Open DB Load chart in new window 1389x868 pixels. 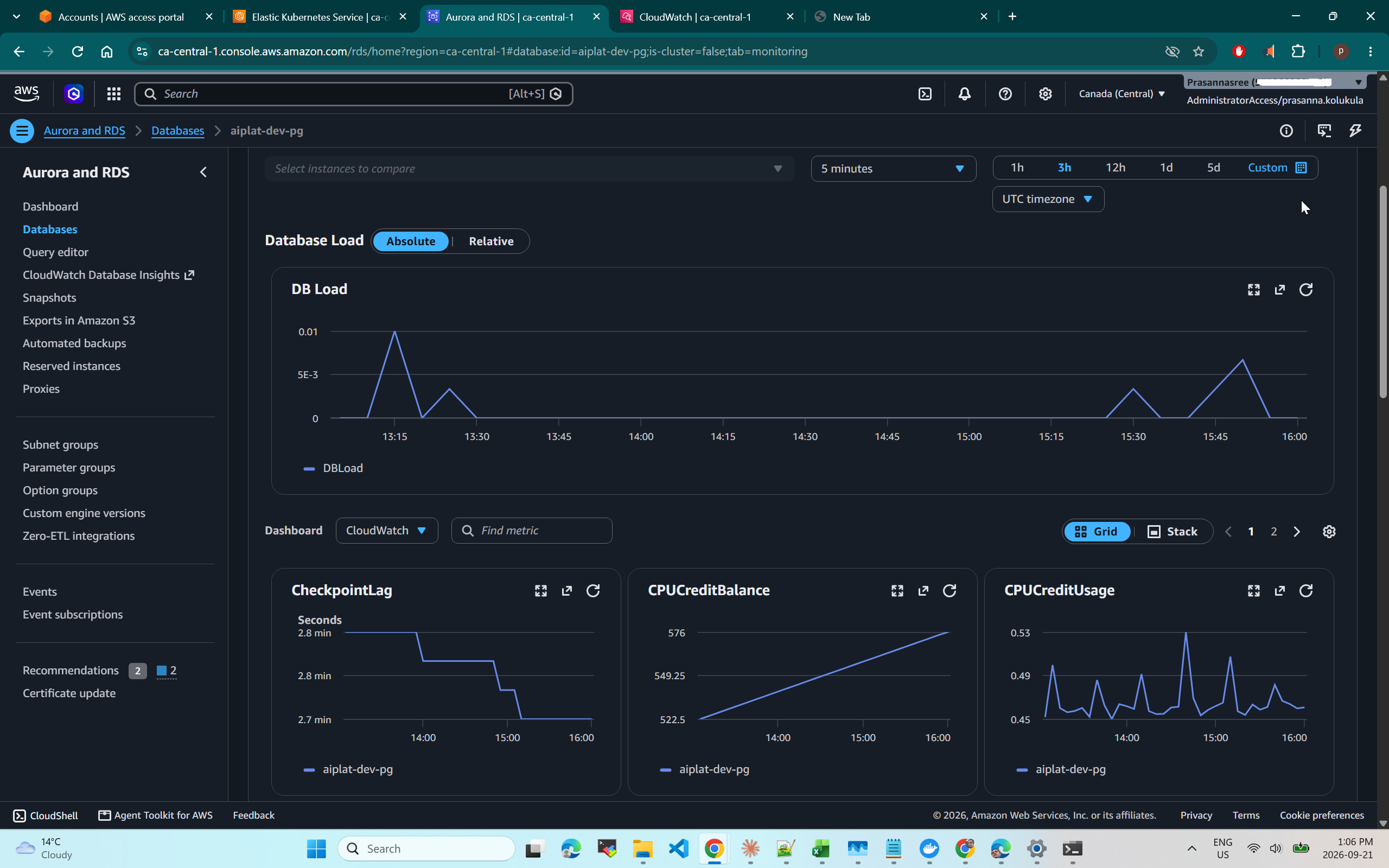pyautogui.click(x=1279, y=289)
